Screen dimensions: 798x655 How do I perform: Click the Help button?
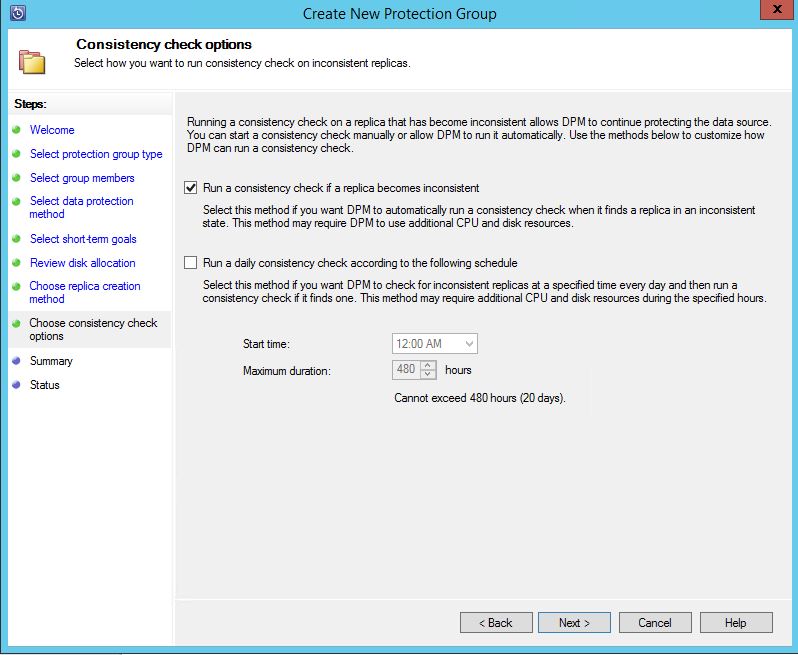736,622
